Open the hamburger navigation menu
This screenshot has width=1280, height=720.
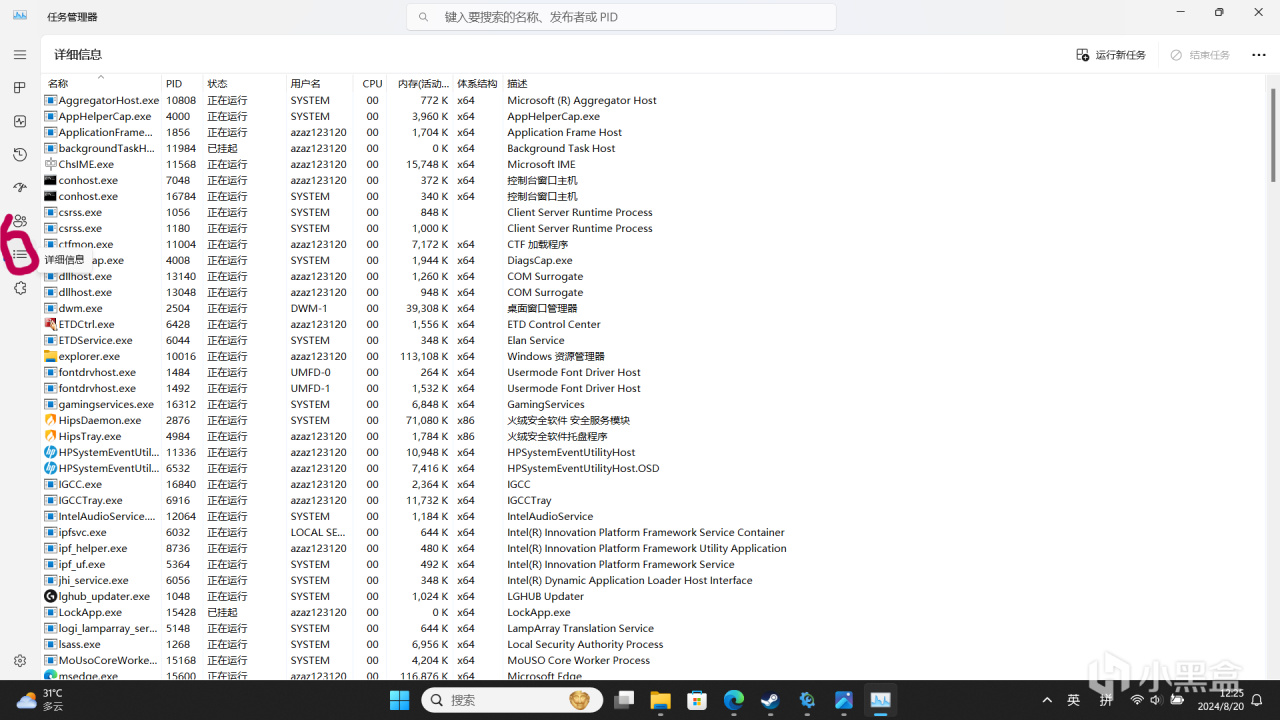point(20,55)
